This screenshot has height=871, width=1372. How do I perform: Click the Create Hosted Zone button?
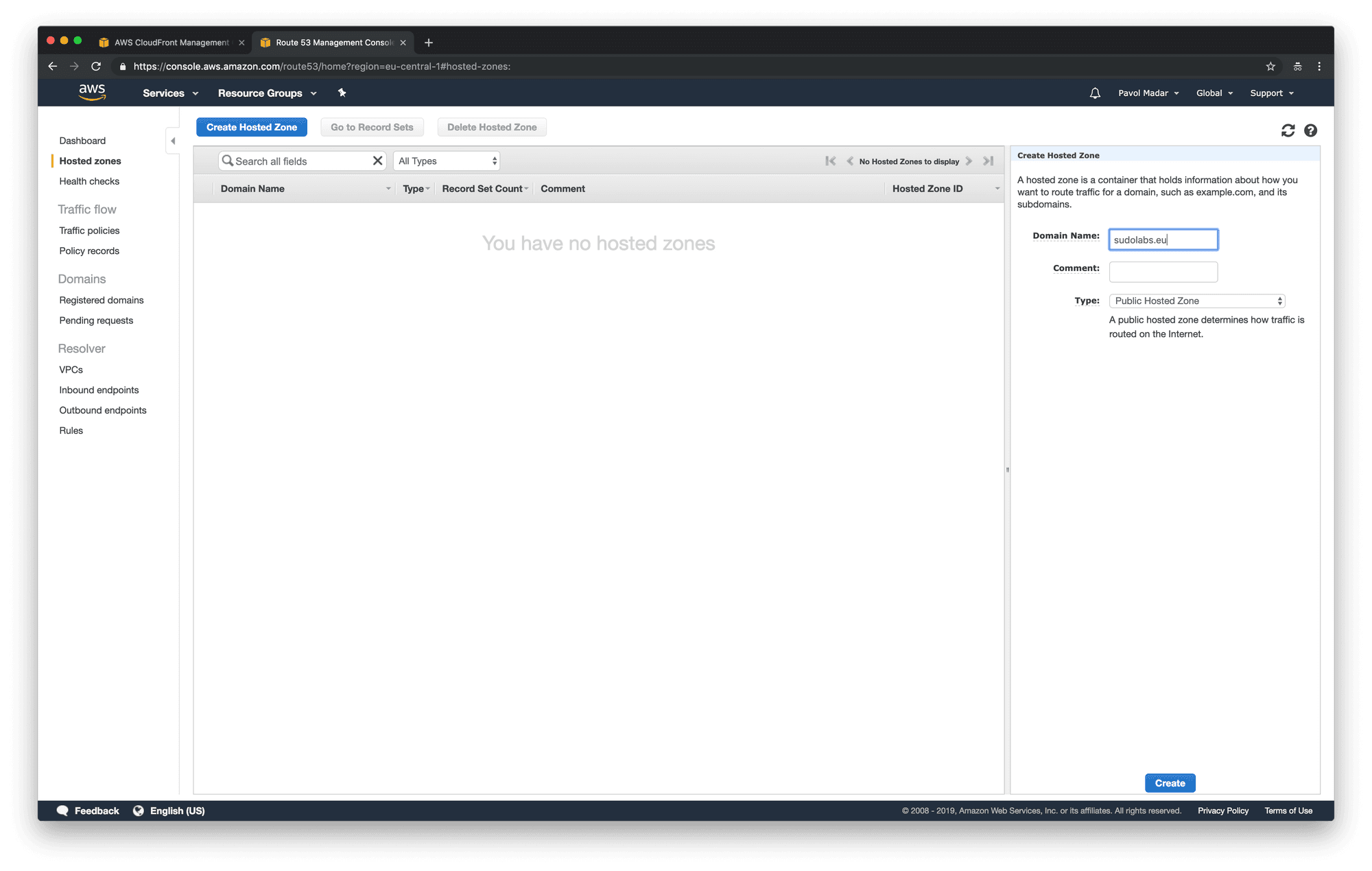(x=252, y=127)
